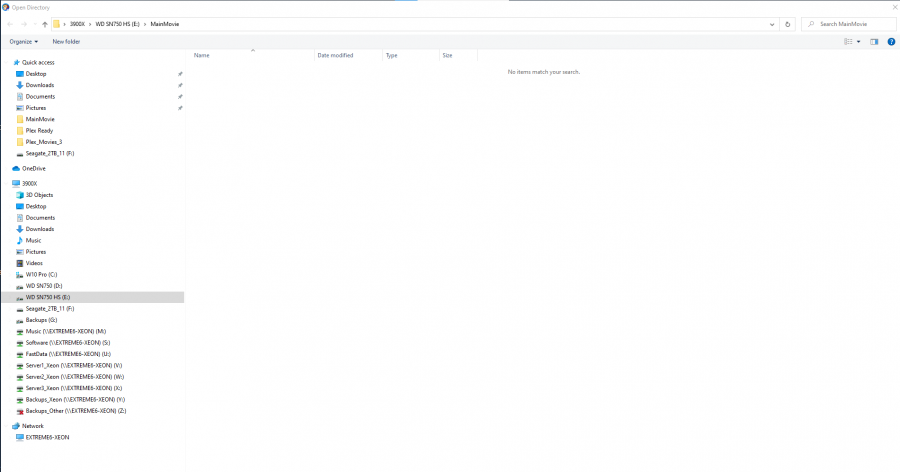
Task: Create a New folder
Action: 66,41
